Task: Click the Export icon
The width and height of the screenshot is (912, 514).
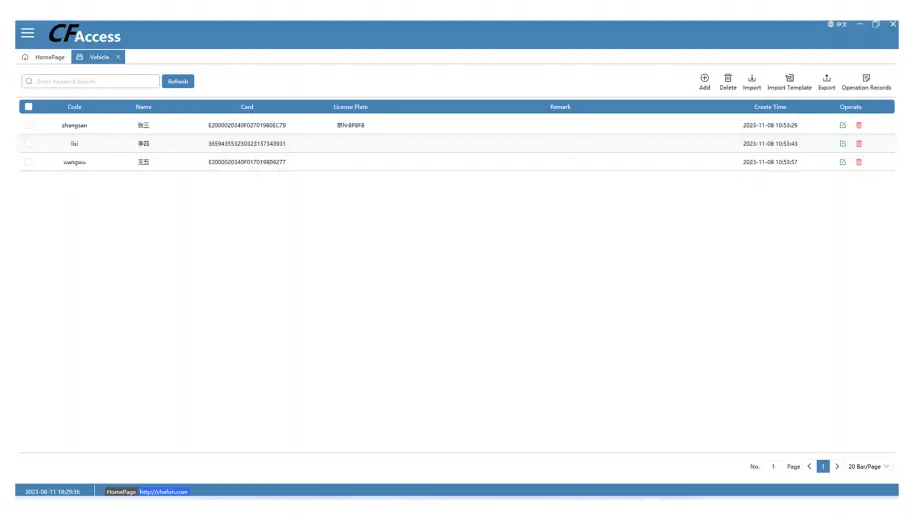Action: click(826, 78)
